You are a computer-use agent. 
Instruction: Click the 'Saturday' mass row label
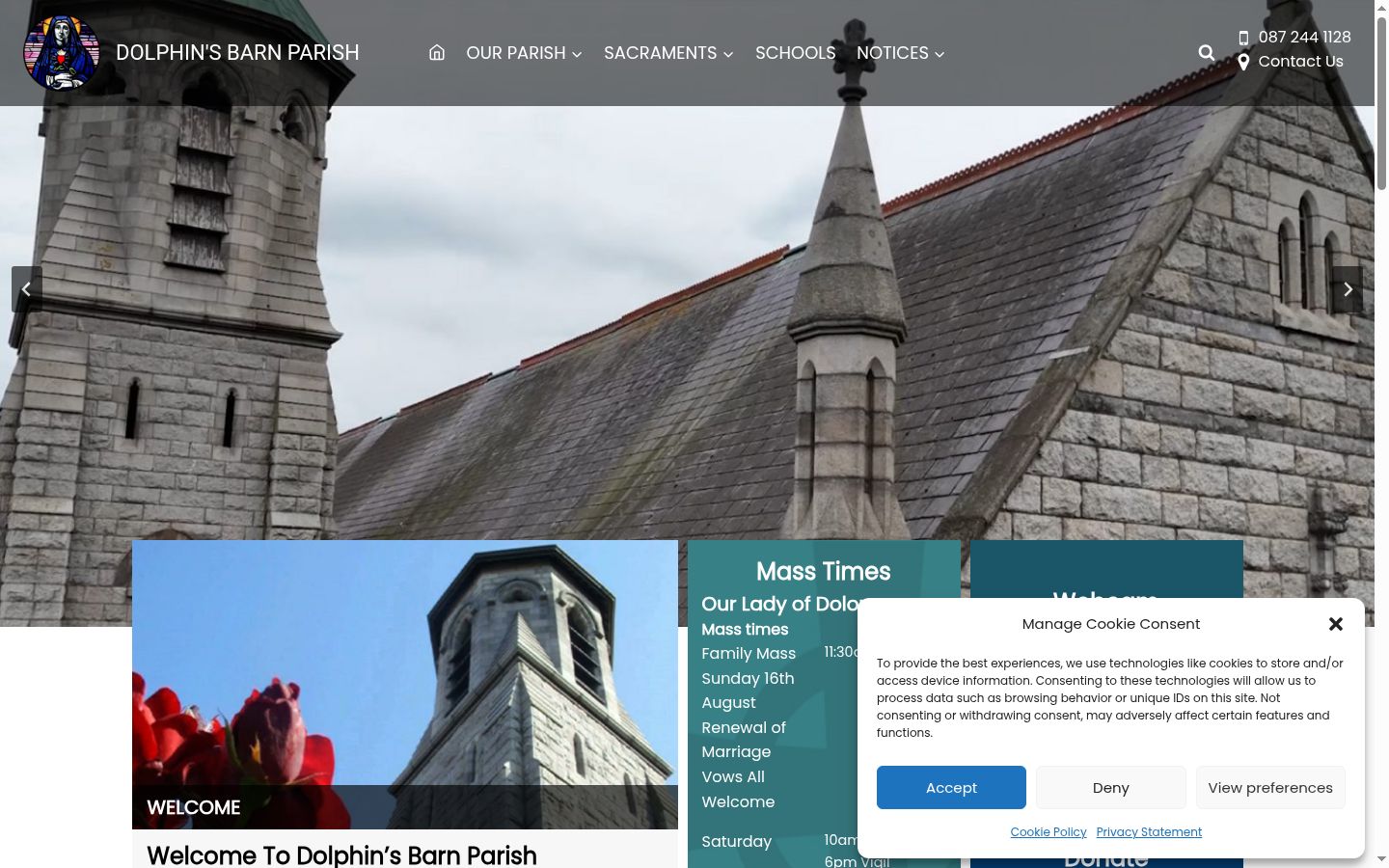pyautogui.click(x=737, y=842)
